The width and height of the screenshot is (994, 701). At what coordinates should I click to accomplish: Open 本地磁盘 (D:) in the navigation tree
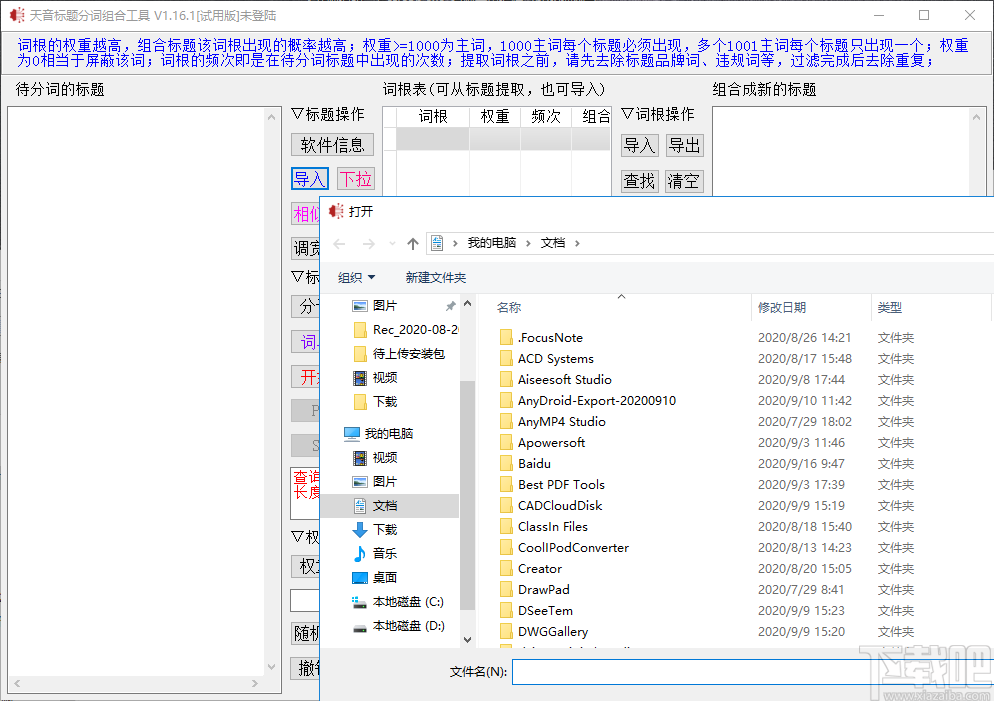(399, 626)
